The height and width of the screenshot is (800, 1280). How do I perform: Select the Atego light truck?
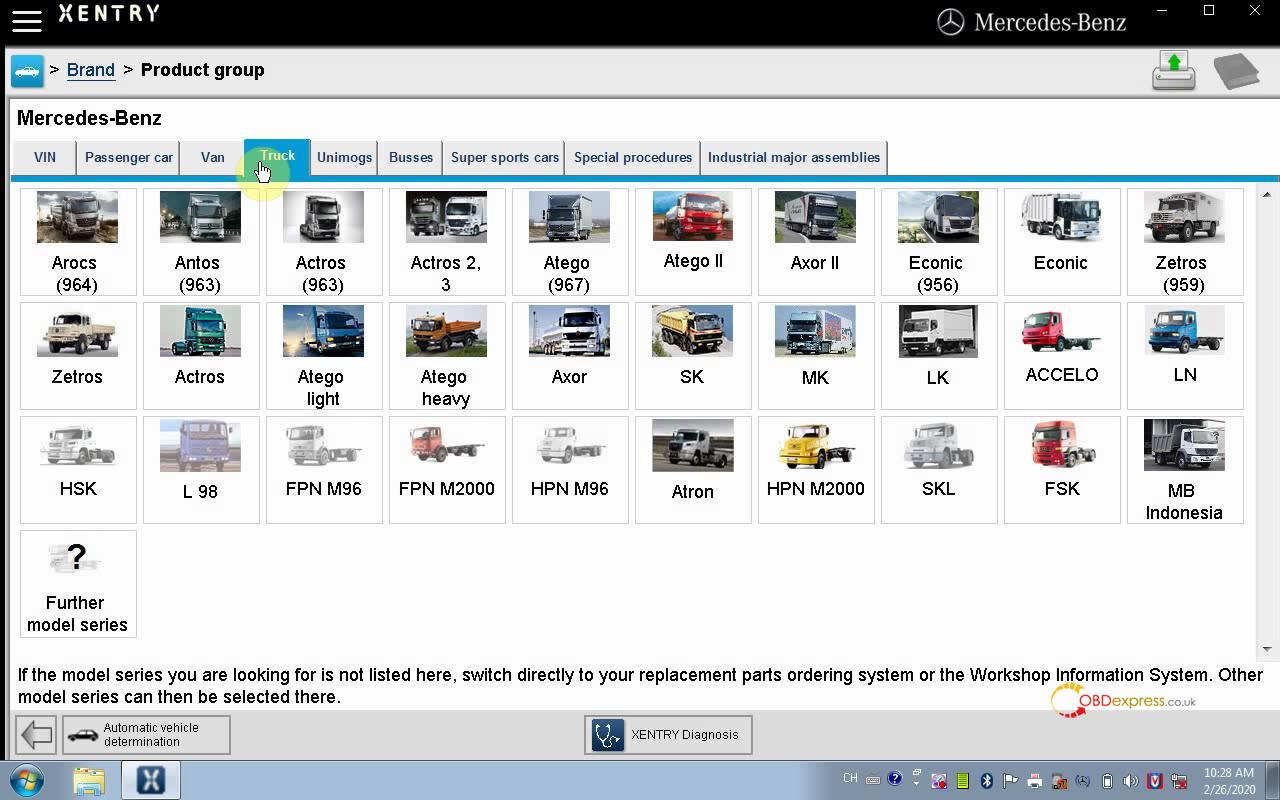click(x=324, y=356)
